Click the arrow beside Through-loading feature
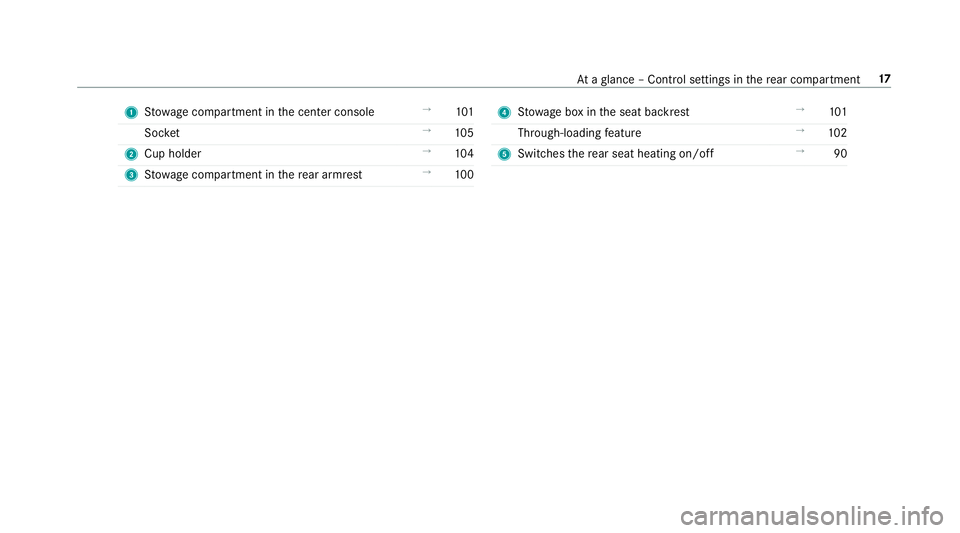The height and width of the screenshot is (533, 960). pos(800,130)
